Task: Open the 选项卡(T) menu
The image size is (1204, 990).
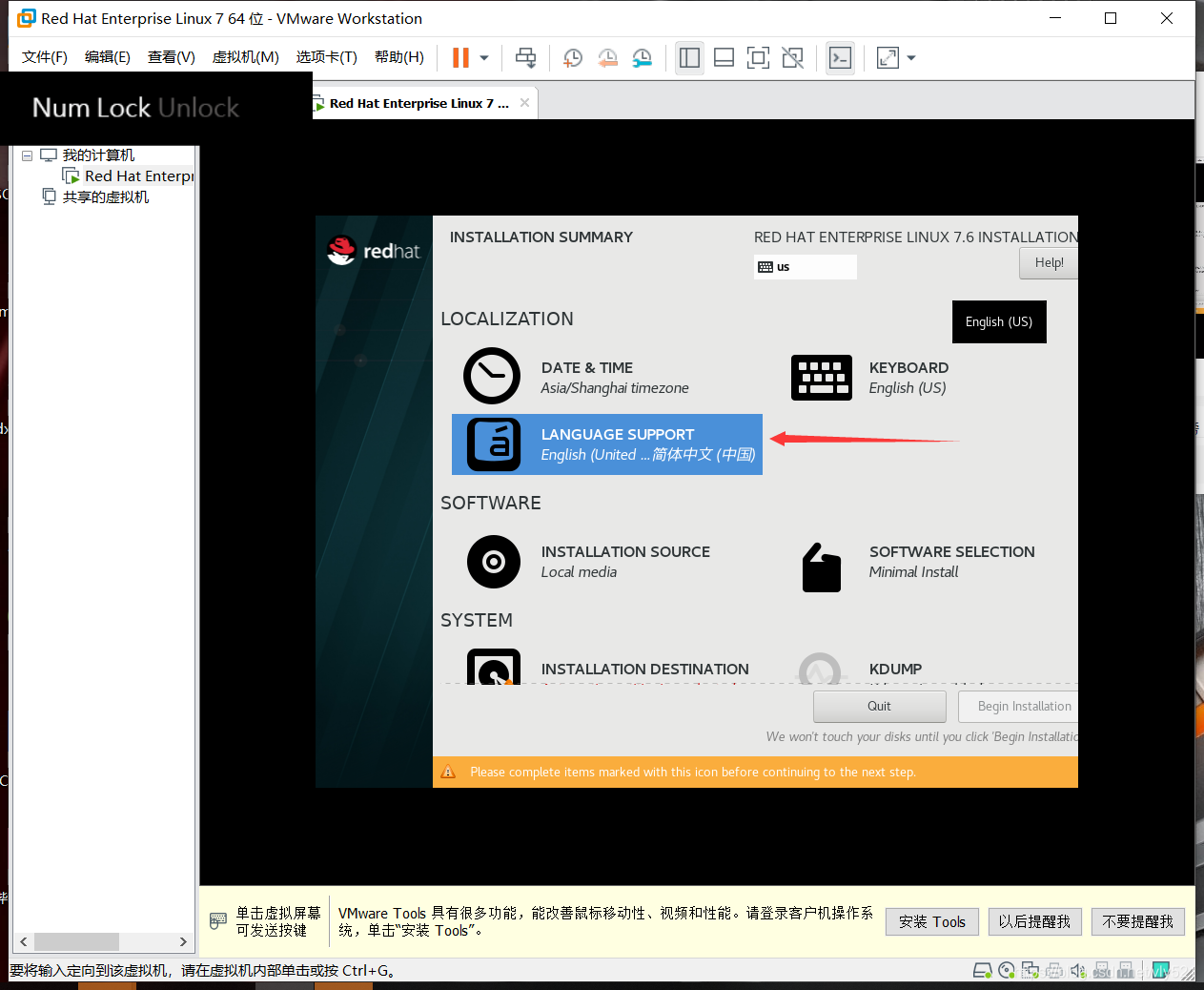Action: (x=326, y=57)
